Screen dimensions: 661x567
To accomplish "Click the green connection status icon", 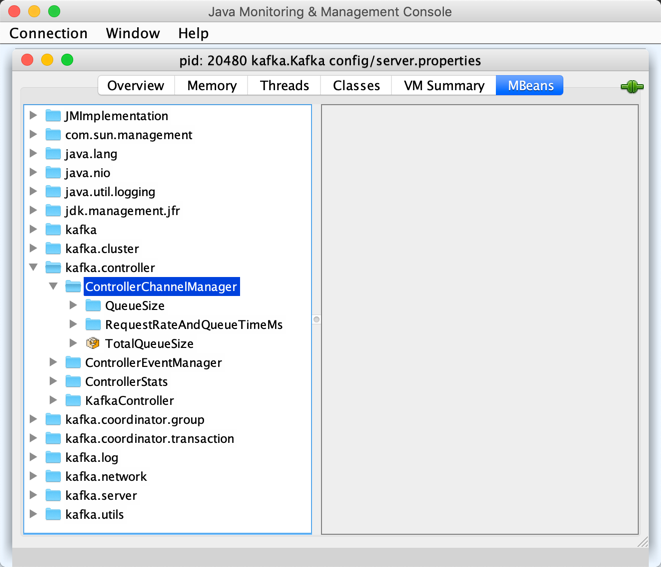I will click(632, 87).
